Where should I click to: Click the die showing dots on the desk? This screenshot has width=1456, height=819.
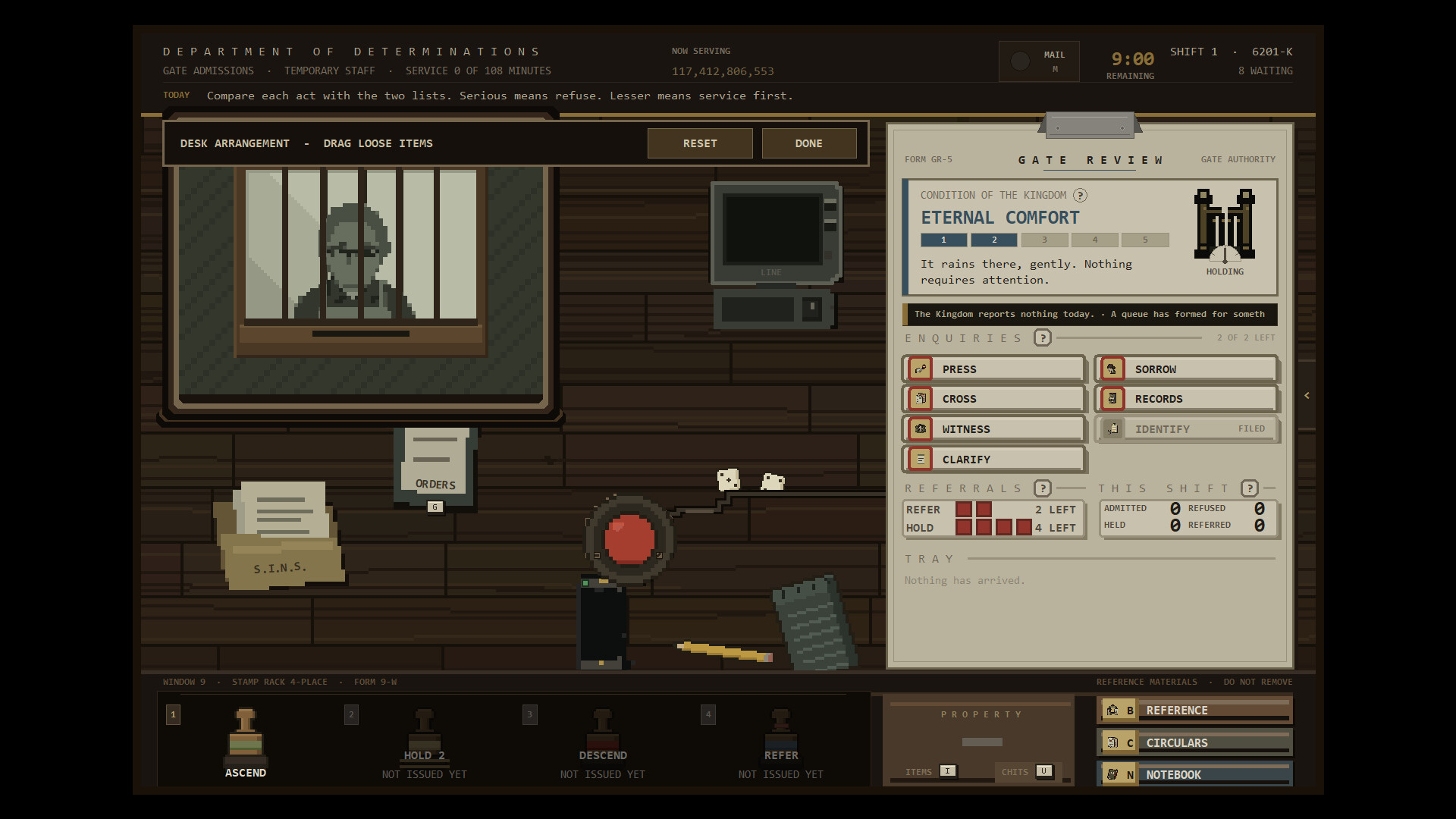point(729,479)
